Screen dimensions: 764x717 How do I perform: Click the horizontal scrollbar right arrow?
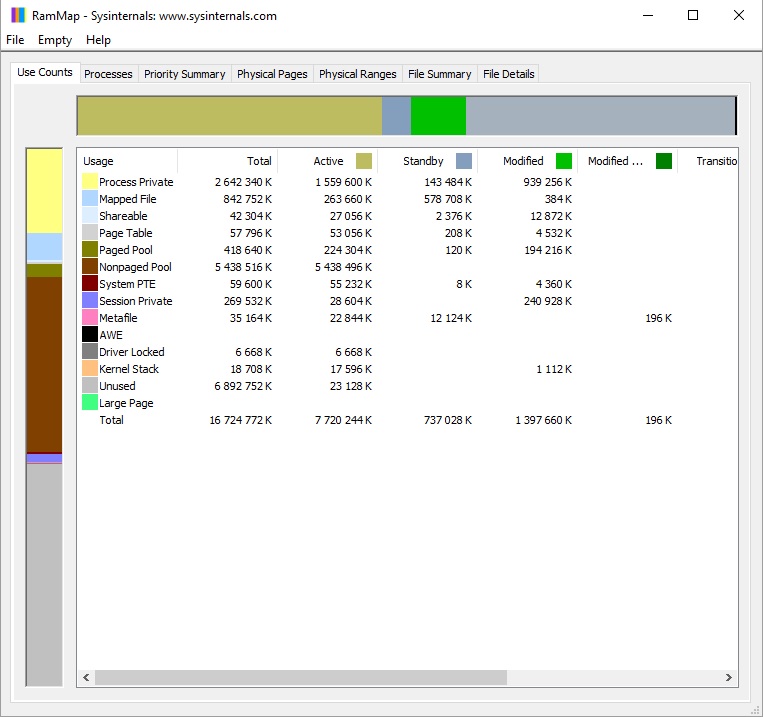pos(729,677)
